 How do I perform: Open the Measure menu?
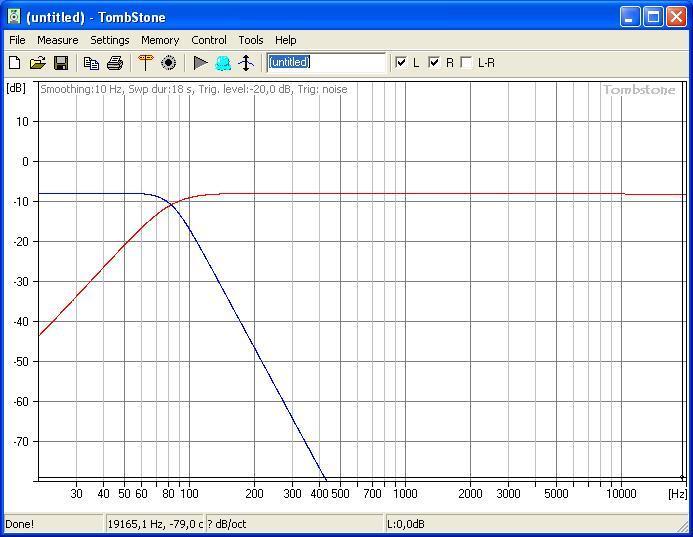tap(57, 40)
